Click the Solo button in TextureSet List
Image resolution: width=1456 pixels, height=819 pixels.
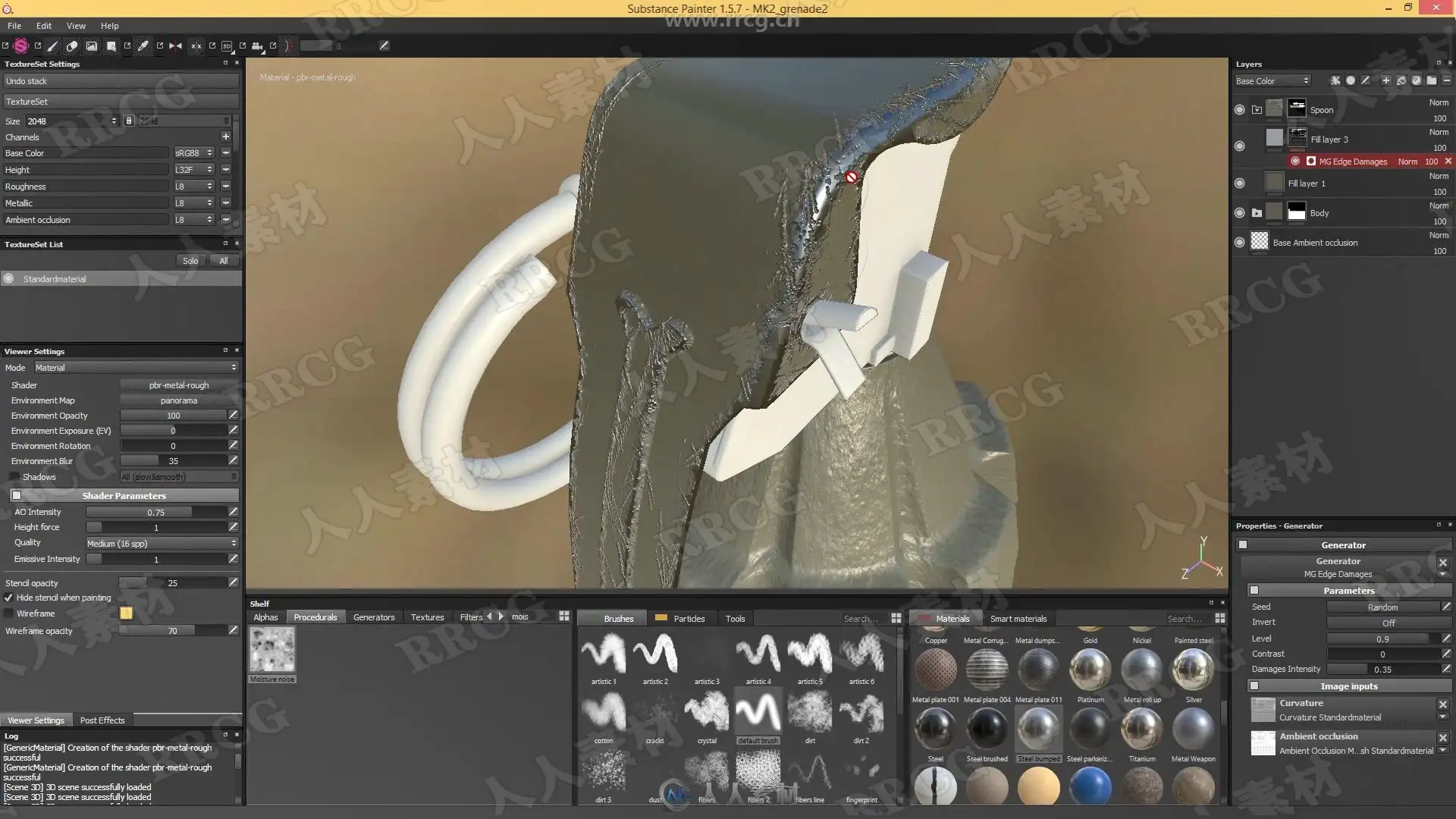pyautogui.click(x=190, y=261)
